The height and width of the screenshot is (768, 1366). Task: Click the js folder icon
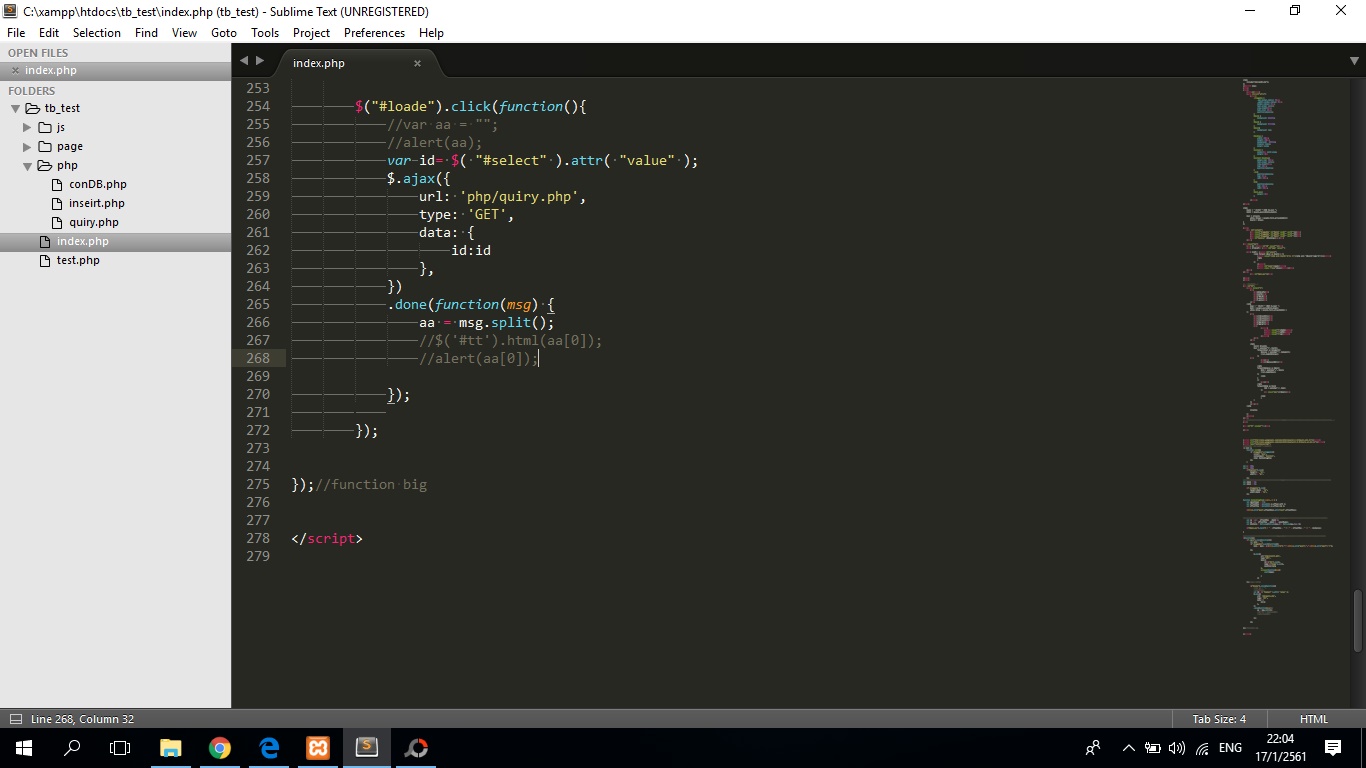pos(44,127)
